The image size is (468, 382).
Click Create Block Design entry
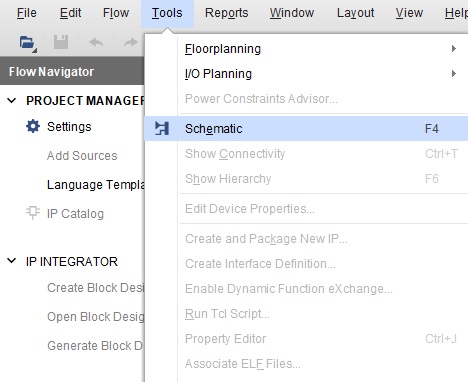[96, 288]
